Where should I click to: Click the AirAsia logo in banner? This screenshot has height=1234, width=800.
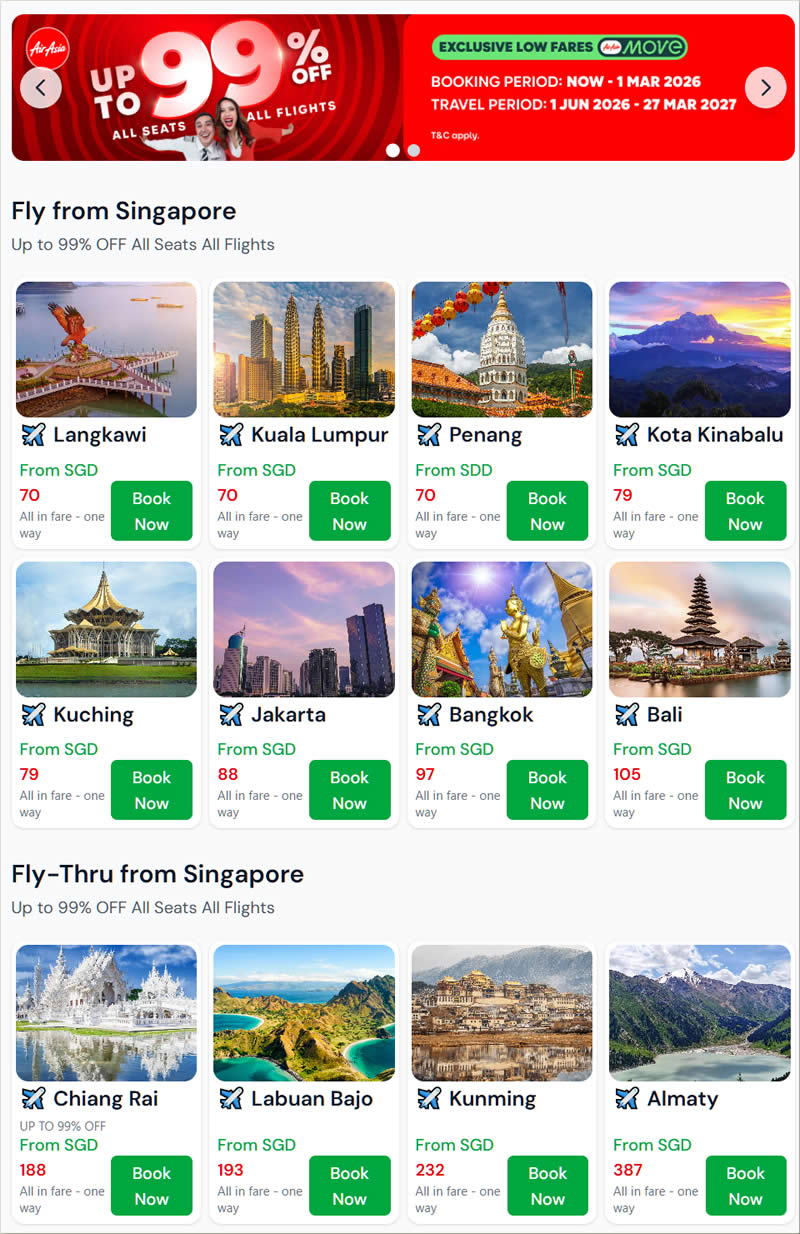click(x=49, y=48)
